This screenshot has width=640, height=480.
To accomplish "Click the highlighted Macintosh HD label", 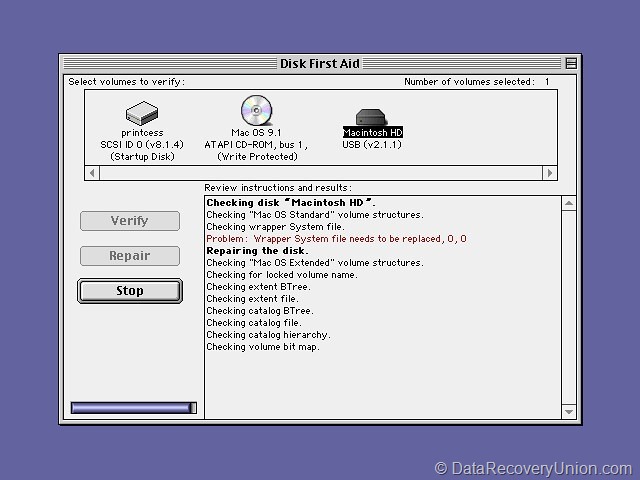I will coord(373,133).
